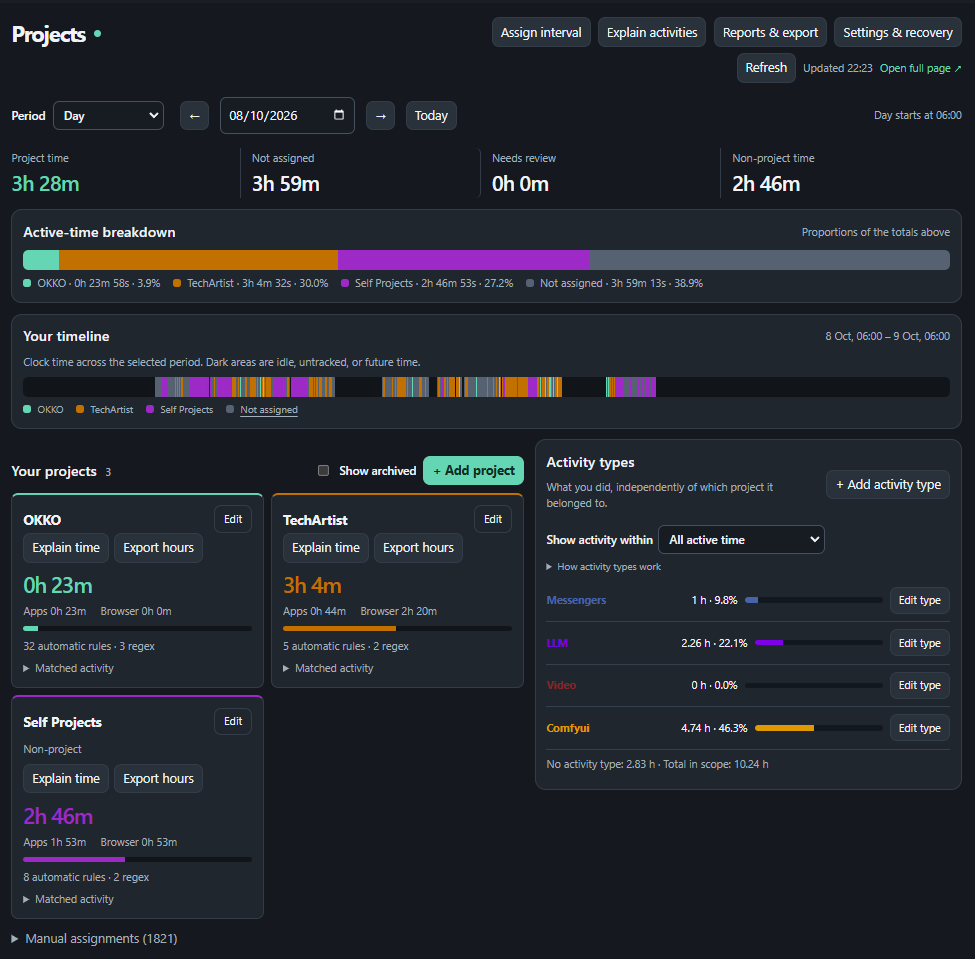This screenshot has height=959, width=975.
Task: Follow the Open full page link
Action: click(920, 68)
